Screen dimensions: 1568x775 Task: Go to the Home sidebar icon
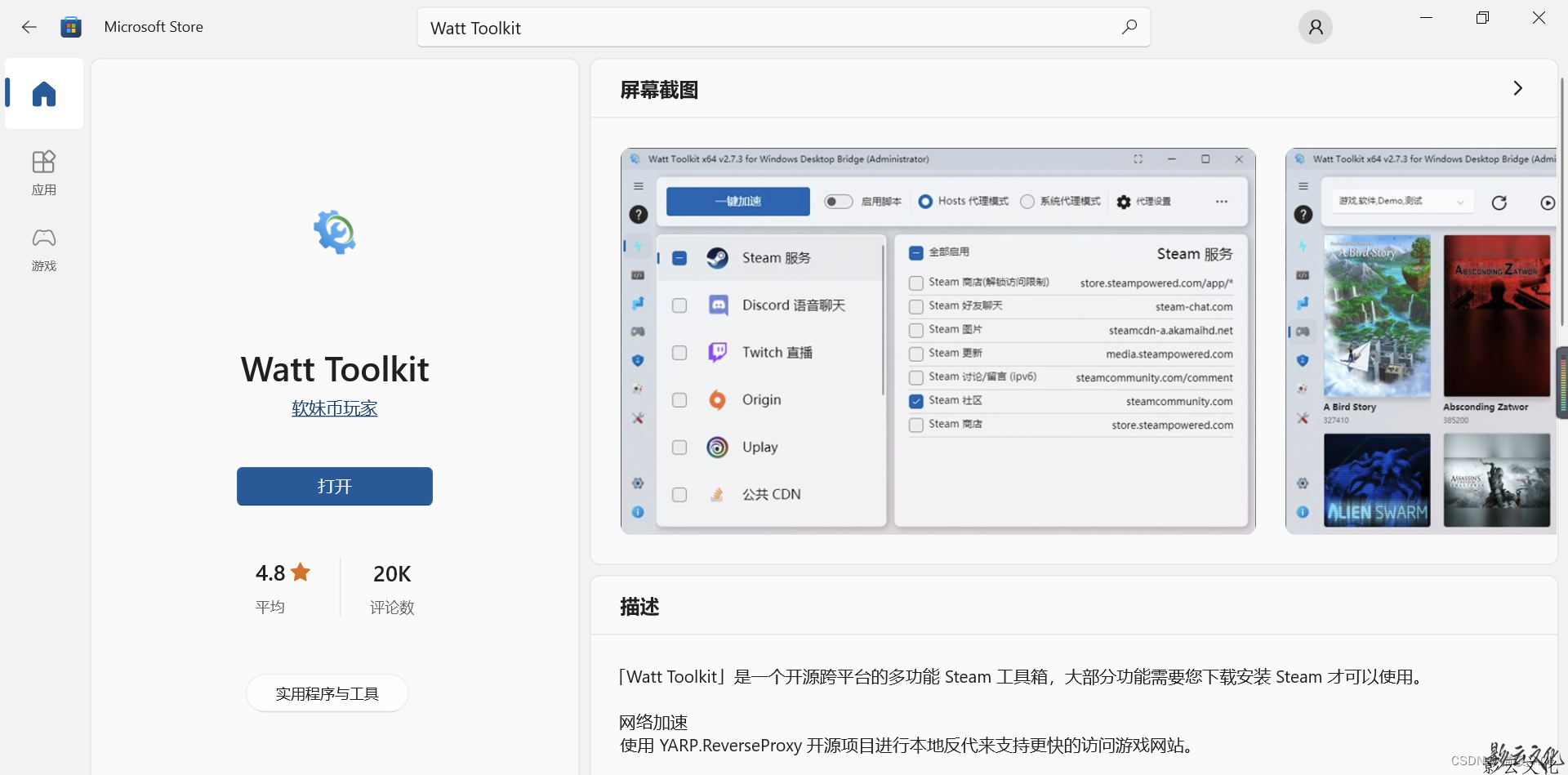44,94
